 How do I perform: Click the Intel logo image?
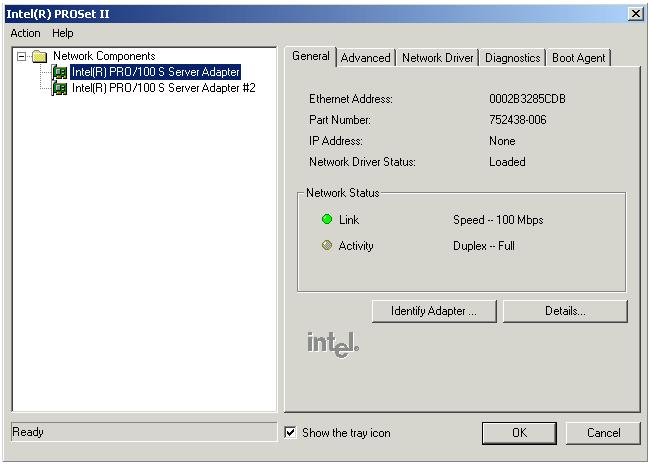pos(332,343)
